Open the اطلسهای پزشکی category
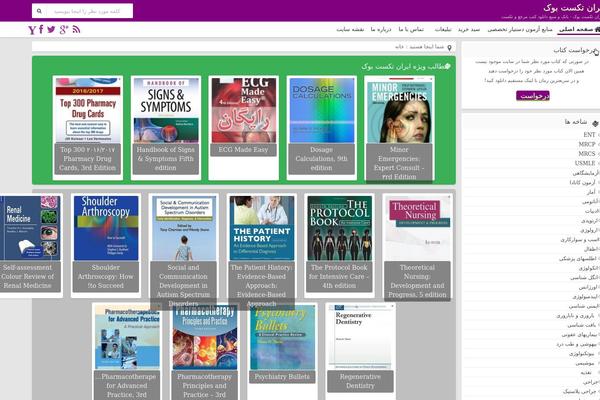600x400 pixels. pos(578,259)
